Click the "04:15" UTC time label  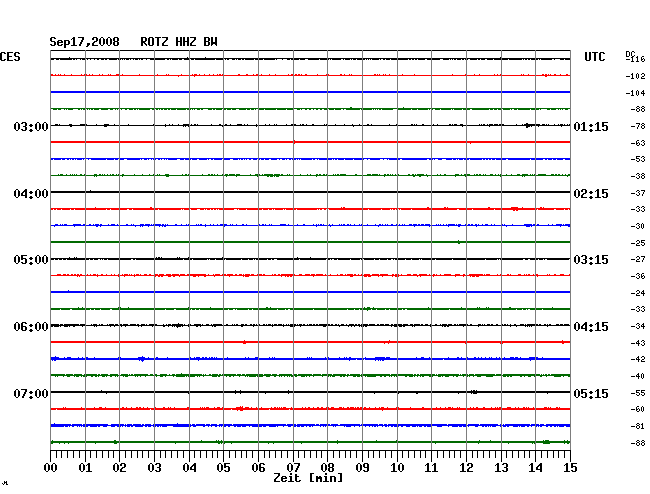pos(591,327)
